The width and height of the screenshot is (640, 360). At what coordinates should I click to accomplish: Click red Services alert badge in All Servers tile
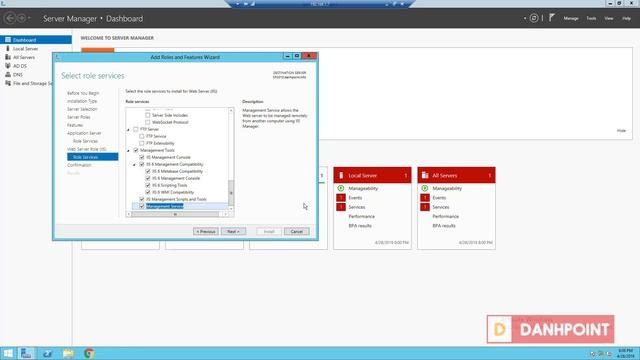(425, 207)
